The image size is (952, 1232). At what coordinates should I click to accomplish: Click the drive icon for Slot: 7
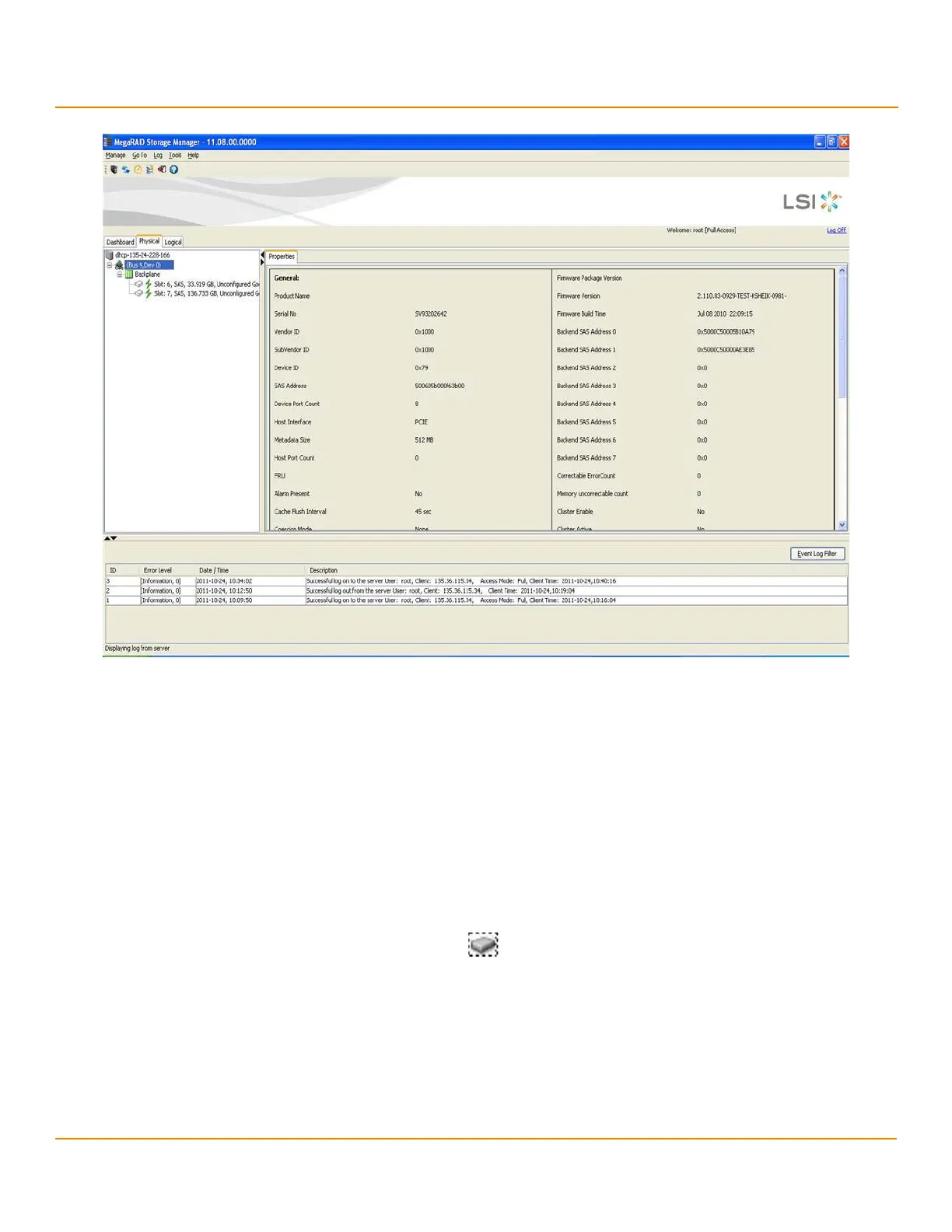138,294
